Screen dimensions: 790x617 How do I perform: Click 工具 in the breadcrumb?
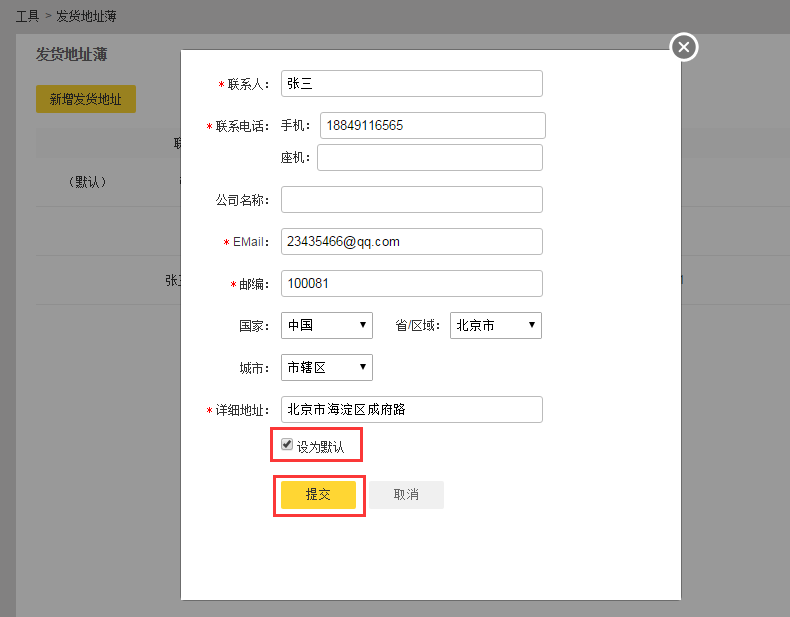pos(27,17)
